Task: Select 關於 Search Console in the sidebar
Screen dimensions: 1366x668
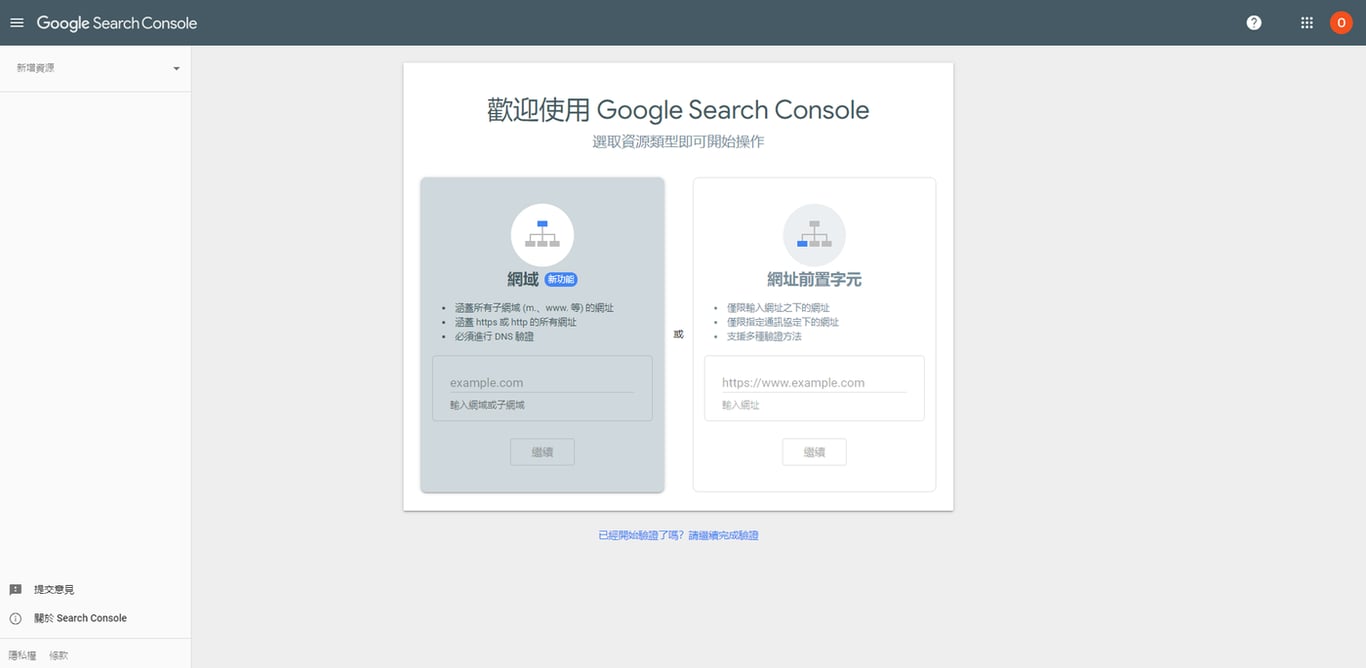Action: click(80, 619)
